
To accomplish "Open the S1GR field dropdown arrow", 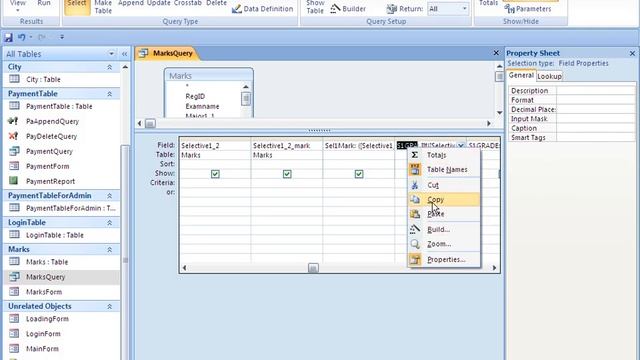I will [x=461, y=145].
